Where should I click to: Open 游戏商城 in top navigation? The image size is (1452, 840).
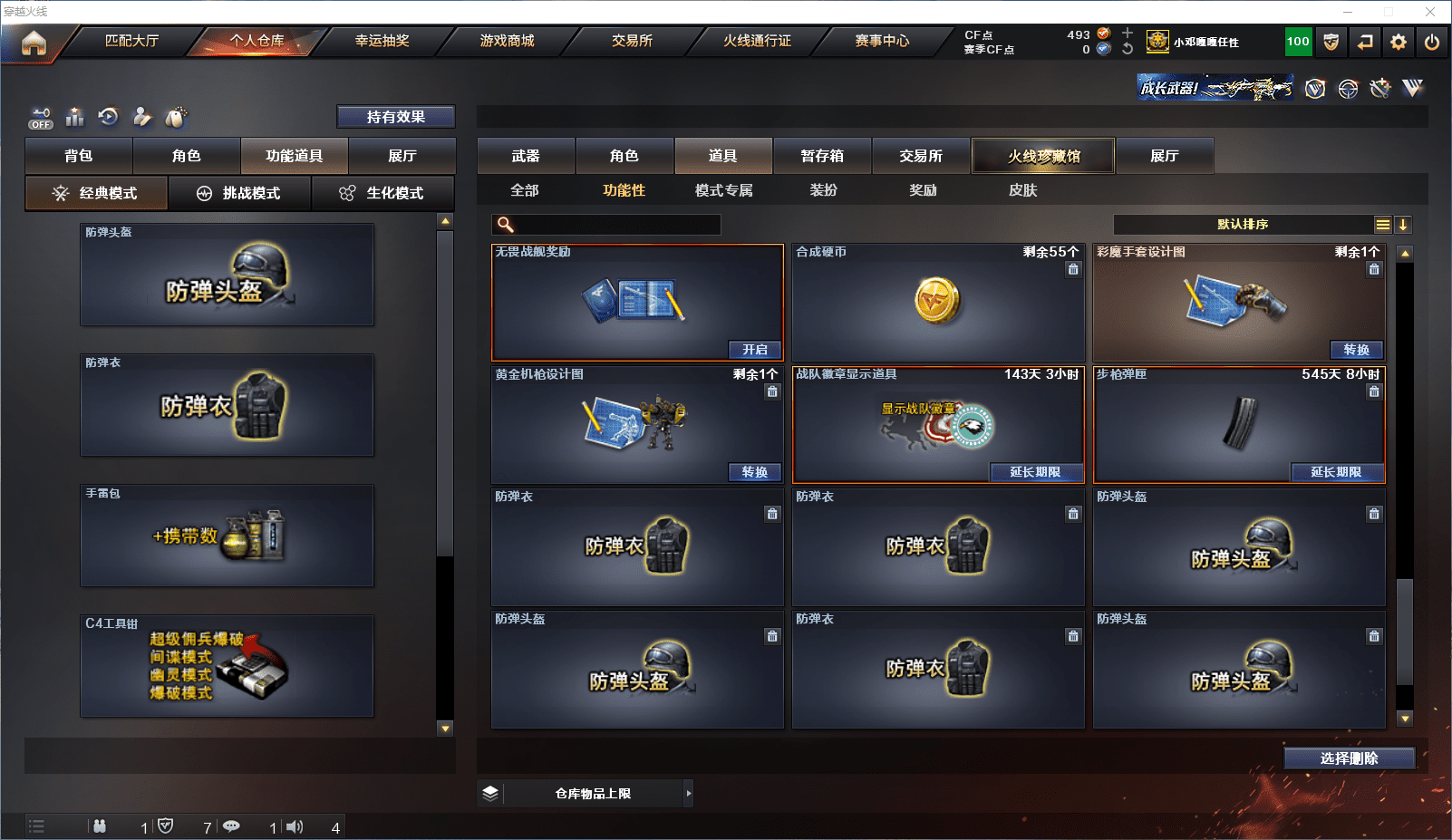pyautogui.click(x=507, y=41)
